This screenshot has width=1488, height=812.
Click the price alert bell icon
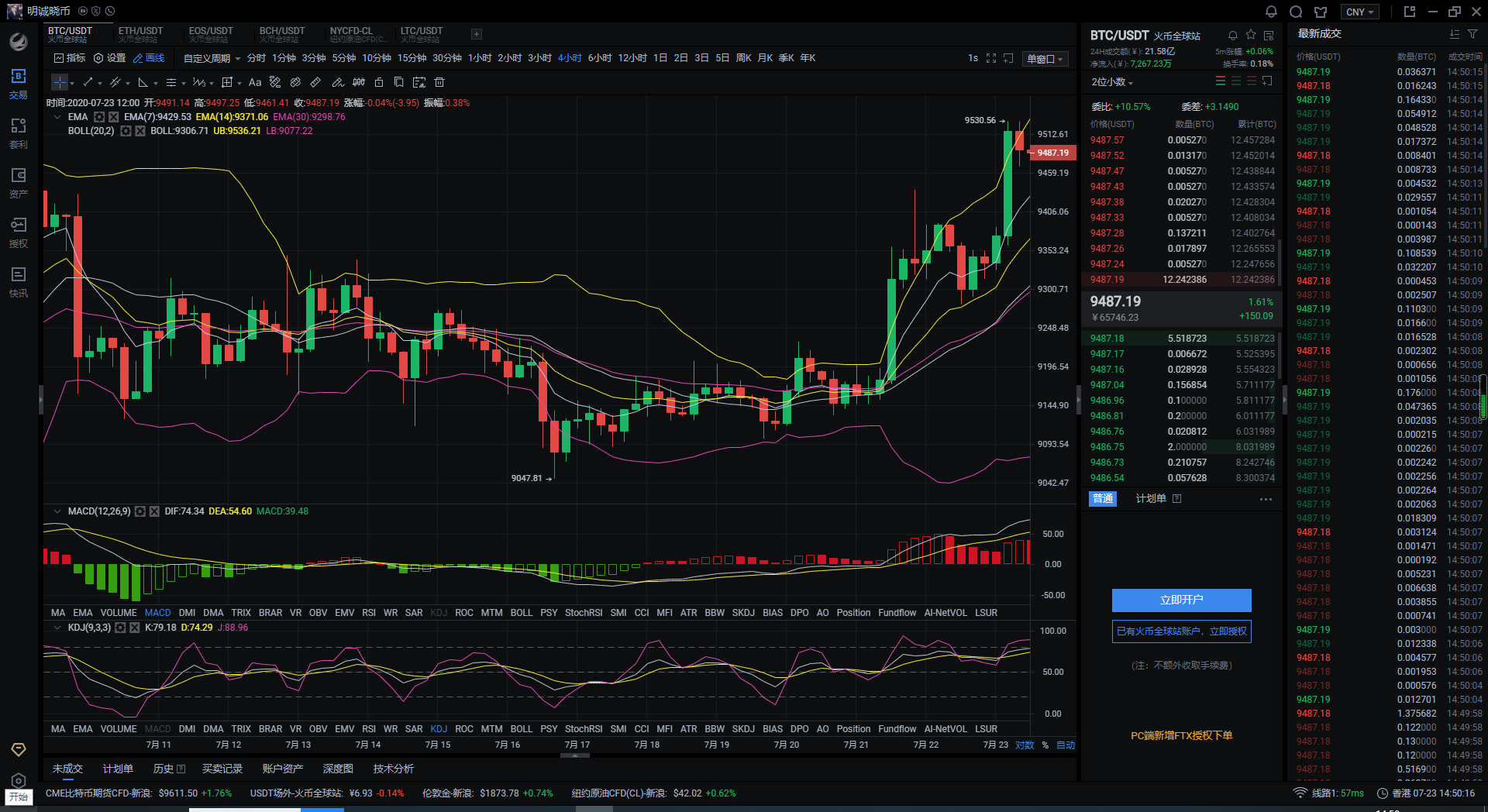[1232, 36]
